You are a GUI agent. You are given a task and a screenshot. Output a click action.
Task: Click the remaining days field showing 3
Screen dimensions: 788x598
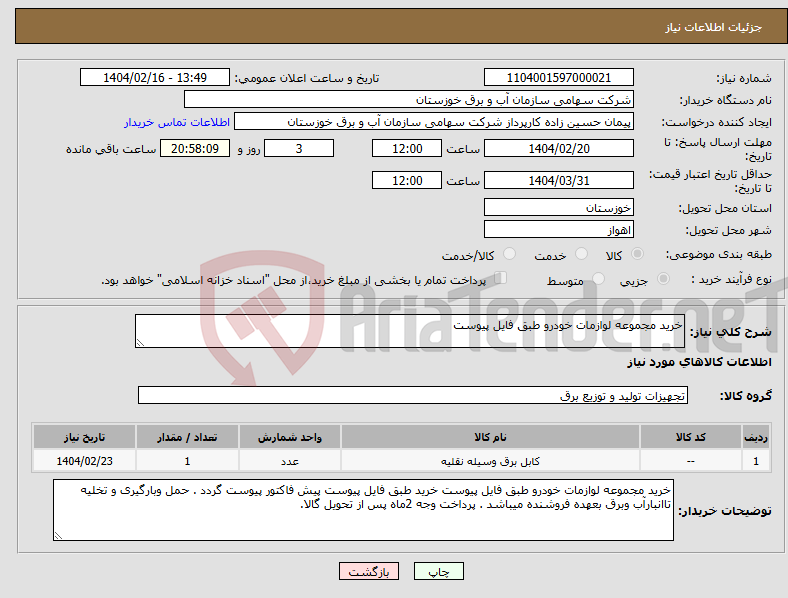299,148
